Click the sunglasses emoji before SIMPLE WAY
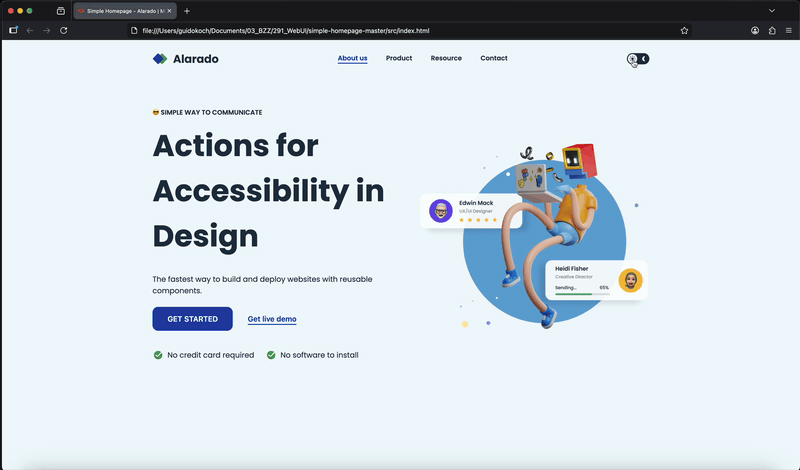This screenshot has height=470, width=800. tap(156, 112)
